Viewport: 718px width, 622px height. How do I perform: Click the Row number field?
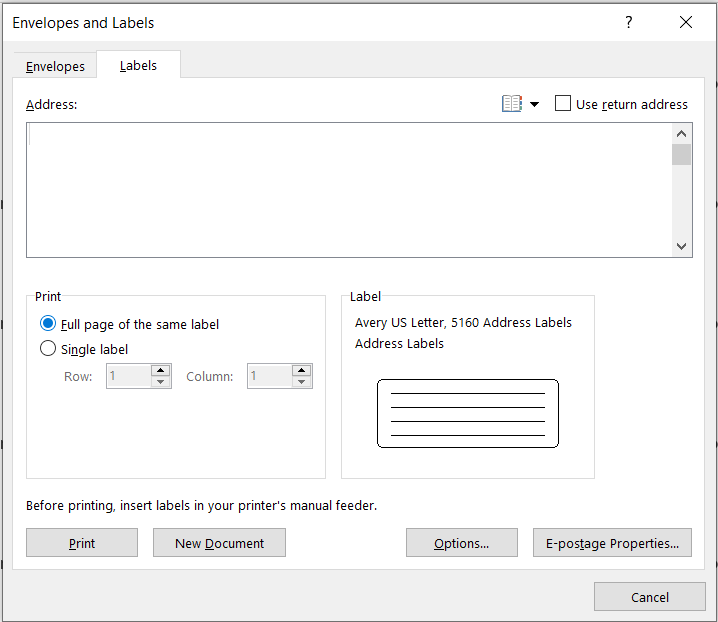pos(129,376)
